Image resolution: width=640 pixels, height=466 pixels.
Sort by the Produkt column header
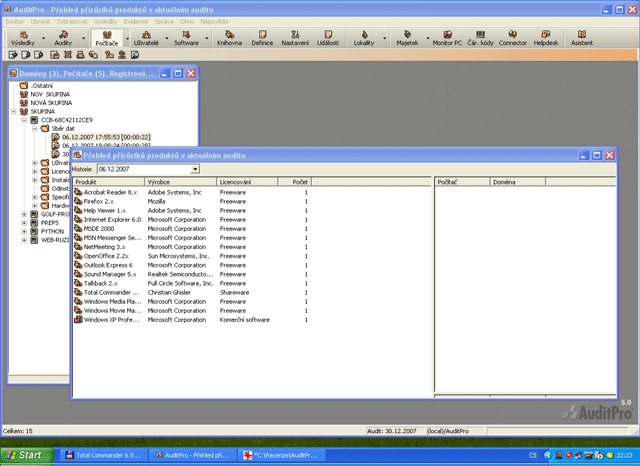coord(109,182)
